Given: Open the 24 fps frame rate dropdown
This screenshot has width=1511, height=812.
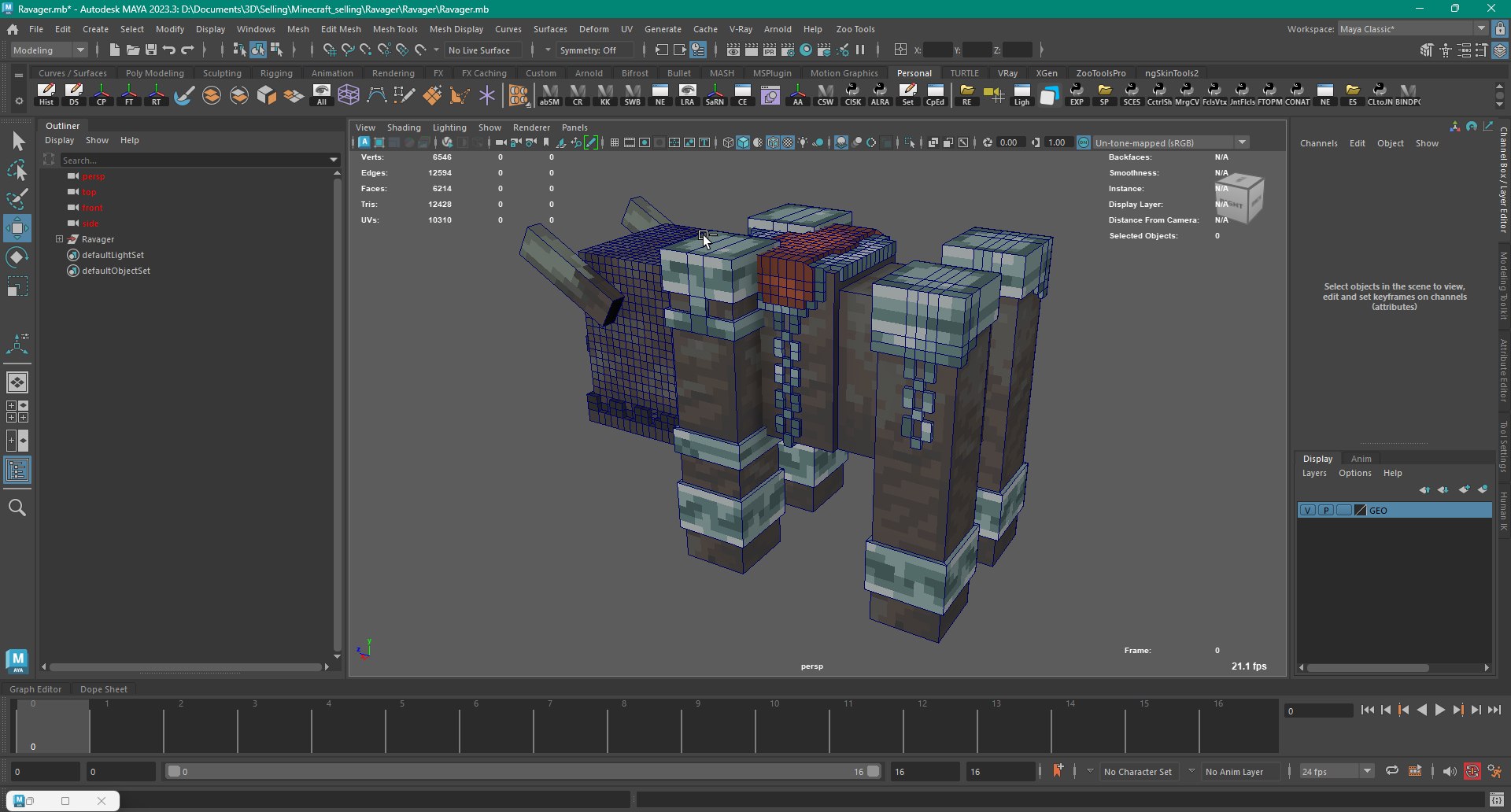Looking at the screenshot, I should coord(1336,771).
